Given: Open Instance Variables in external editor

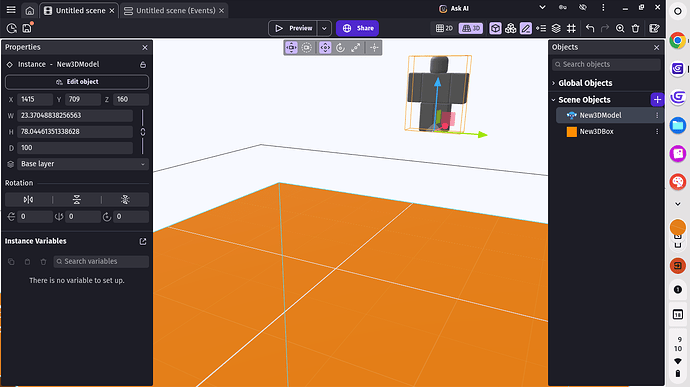Looking at the screenshot, I should pos(143,241).
